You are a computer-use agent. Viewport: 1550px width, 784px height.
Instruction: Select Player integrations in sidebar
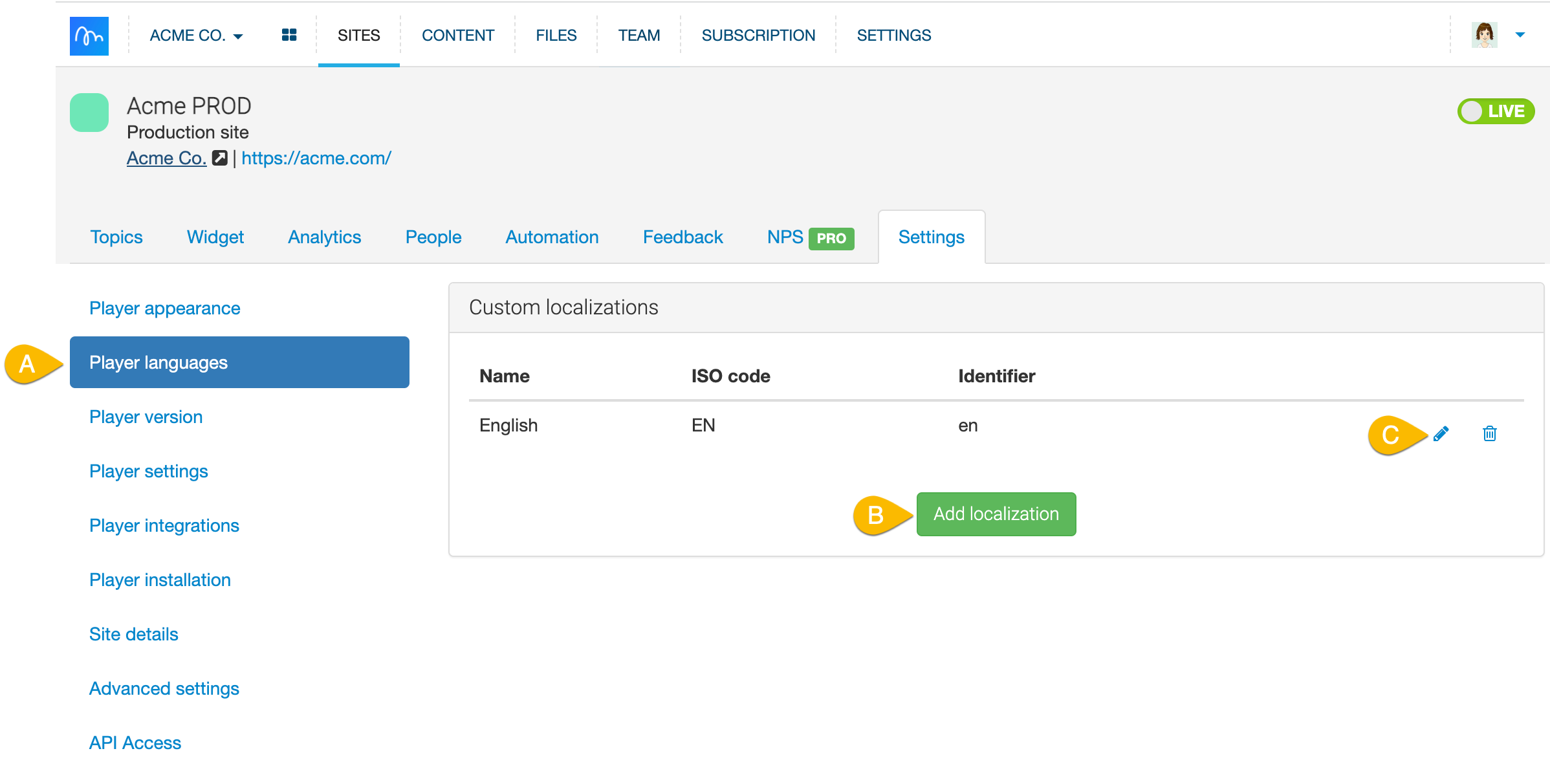[164, 525]
